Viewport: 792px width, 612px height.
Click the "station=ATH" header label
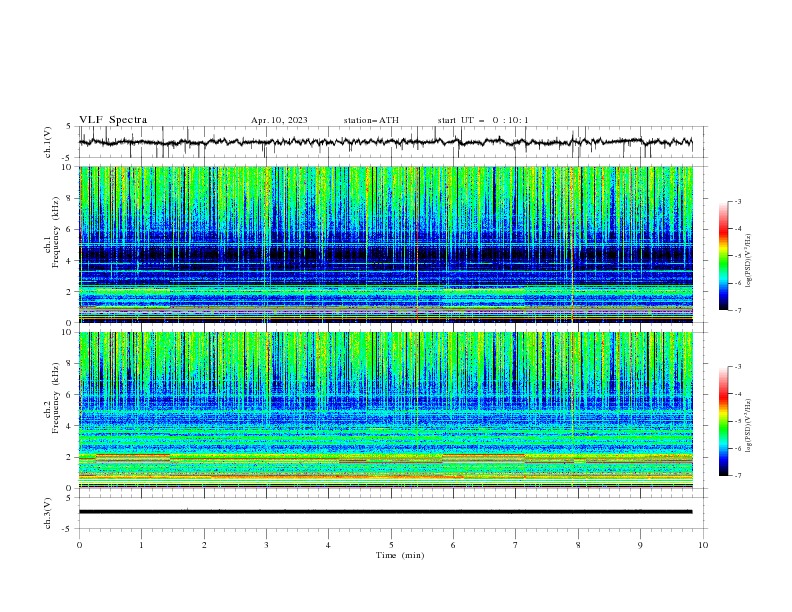371,120
